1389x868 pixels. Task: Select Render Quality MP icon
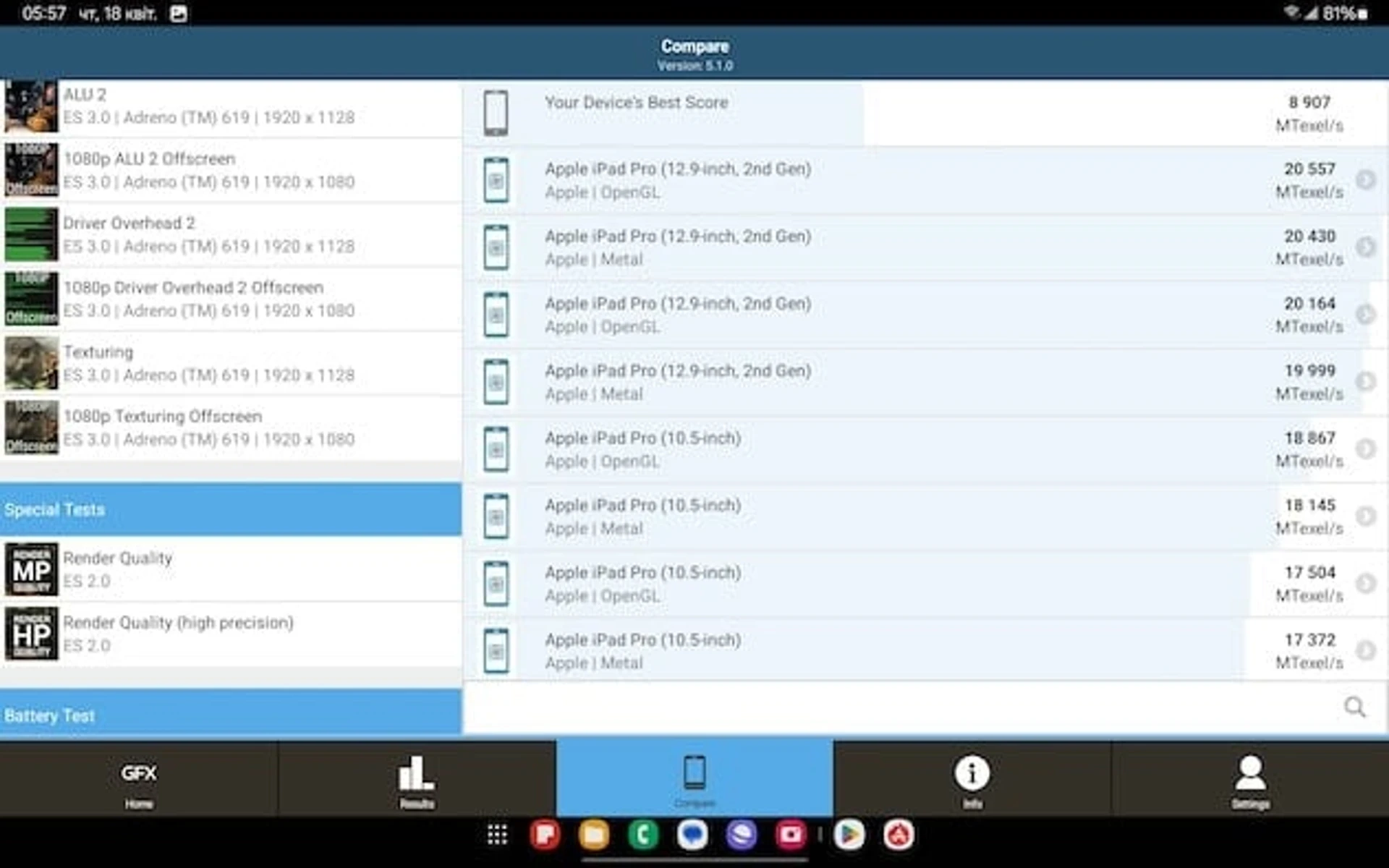[31, 569]
